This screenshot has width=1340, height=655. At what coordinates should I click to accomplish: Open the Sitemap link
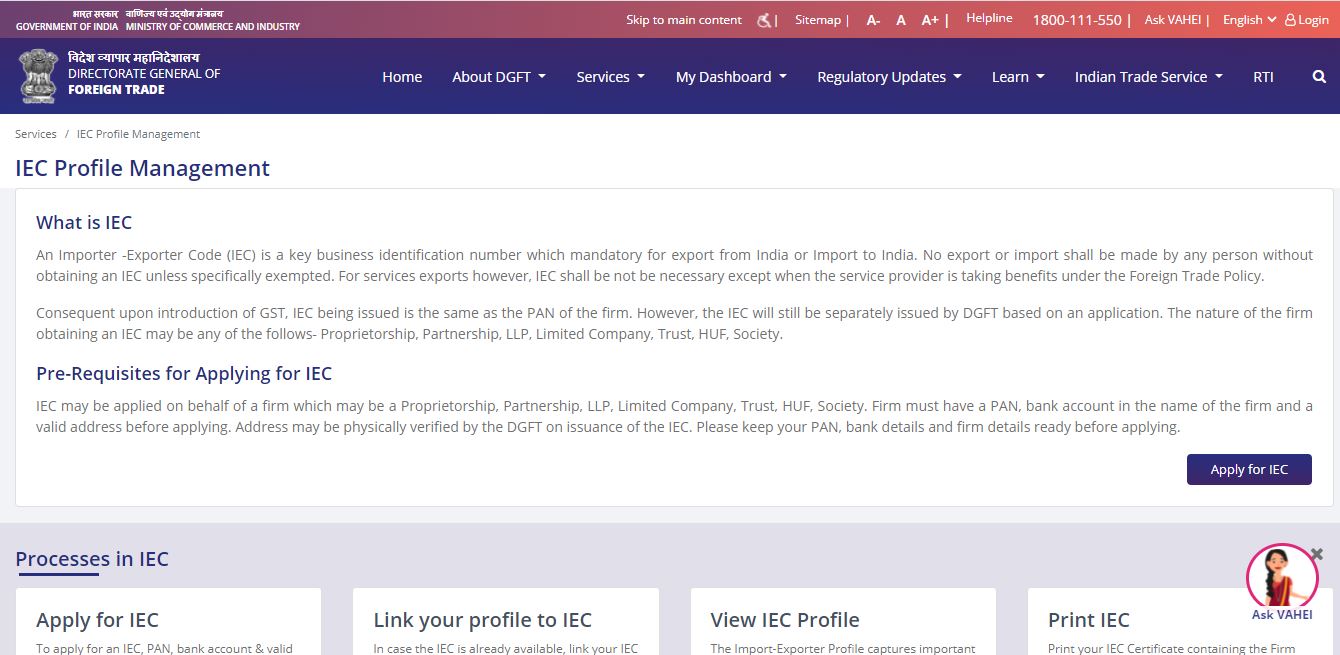click(817, 19)
